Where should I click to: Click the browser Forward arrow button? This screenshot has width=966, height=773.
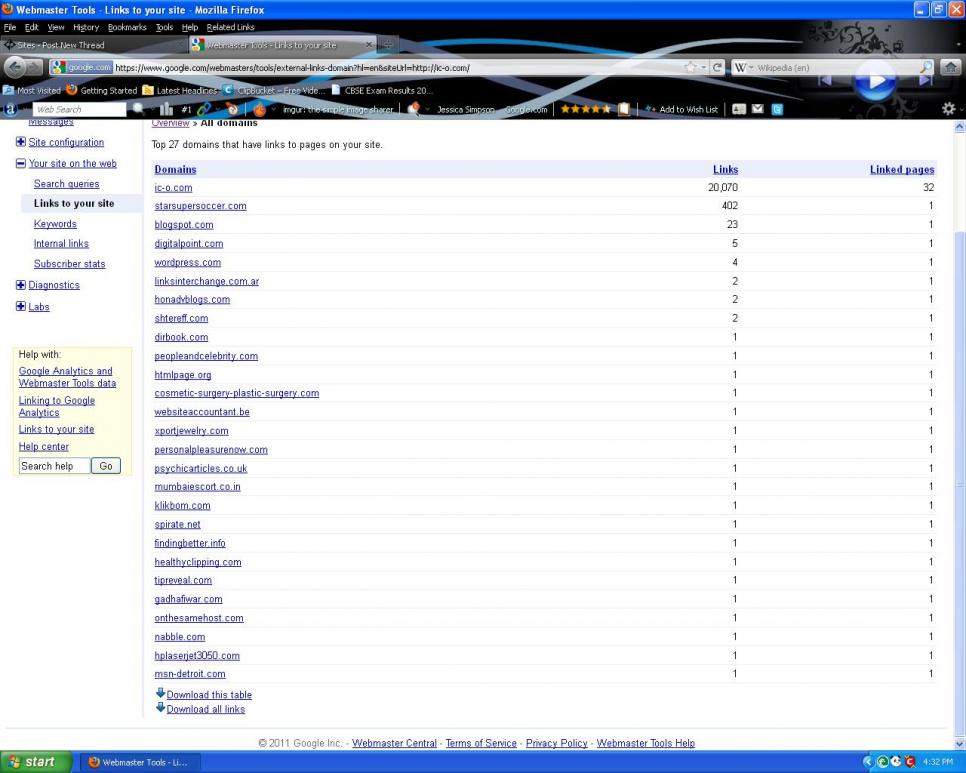(36, 68)
